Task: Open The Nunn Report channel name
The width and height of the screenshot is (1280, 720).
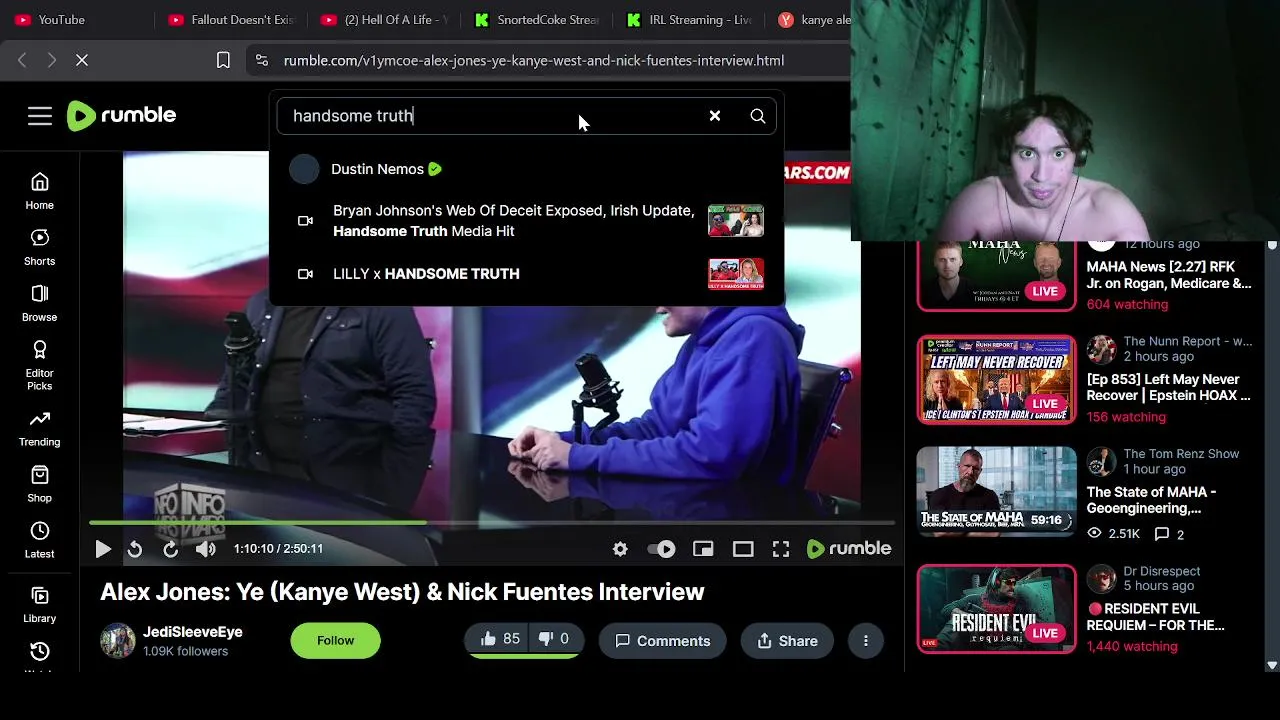Action: pos(1187,341)
